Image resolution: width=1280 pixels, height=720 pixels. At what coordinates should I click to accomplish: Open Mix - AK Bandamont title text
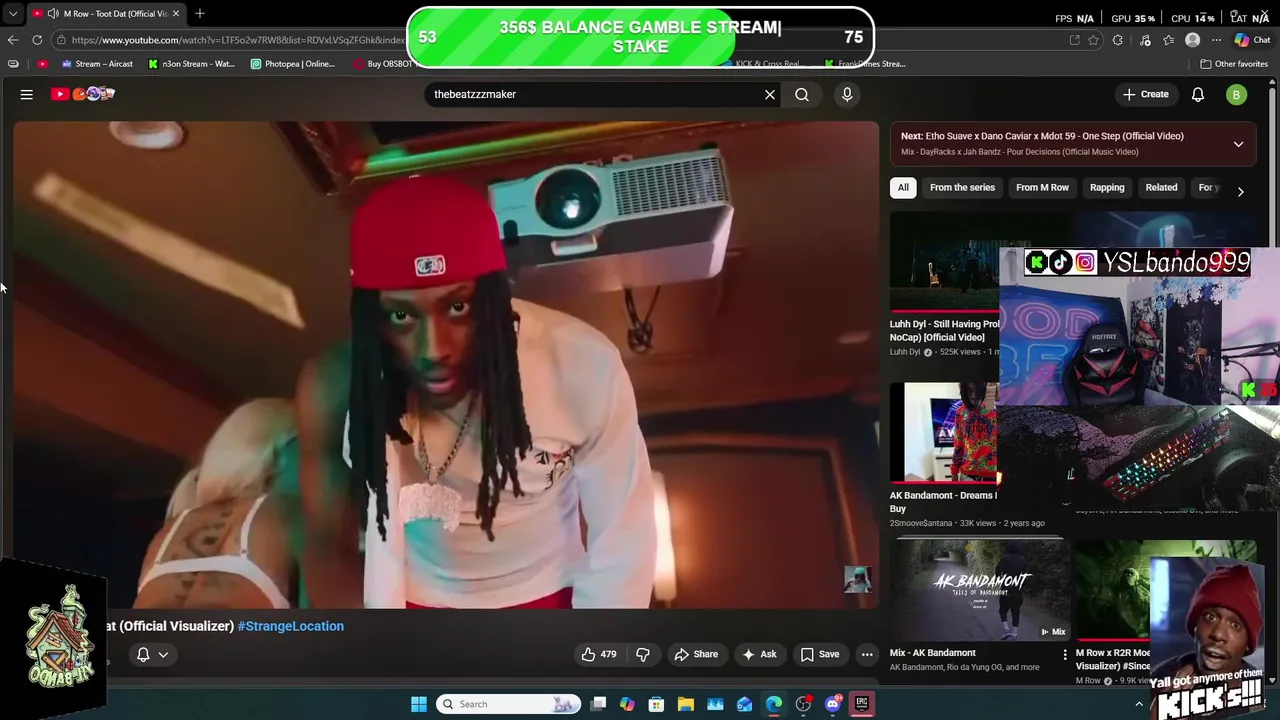[x=933, y=653]
